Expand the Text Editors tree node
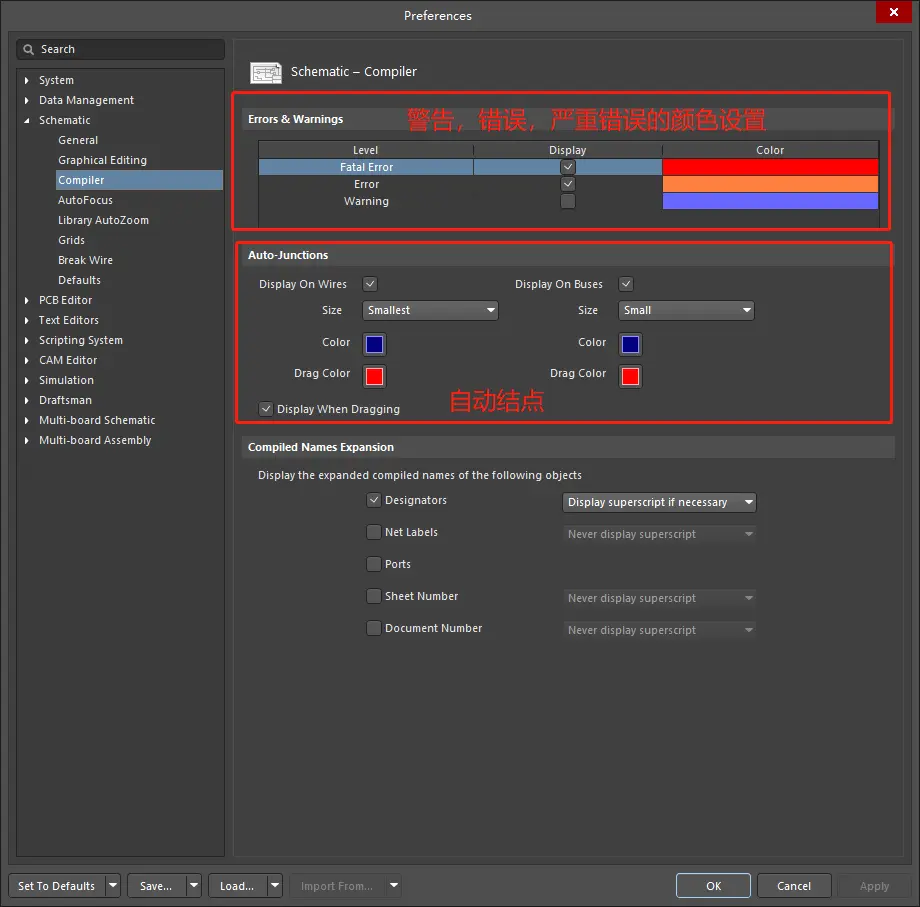 26,320
